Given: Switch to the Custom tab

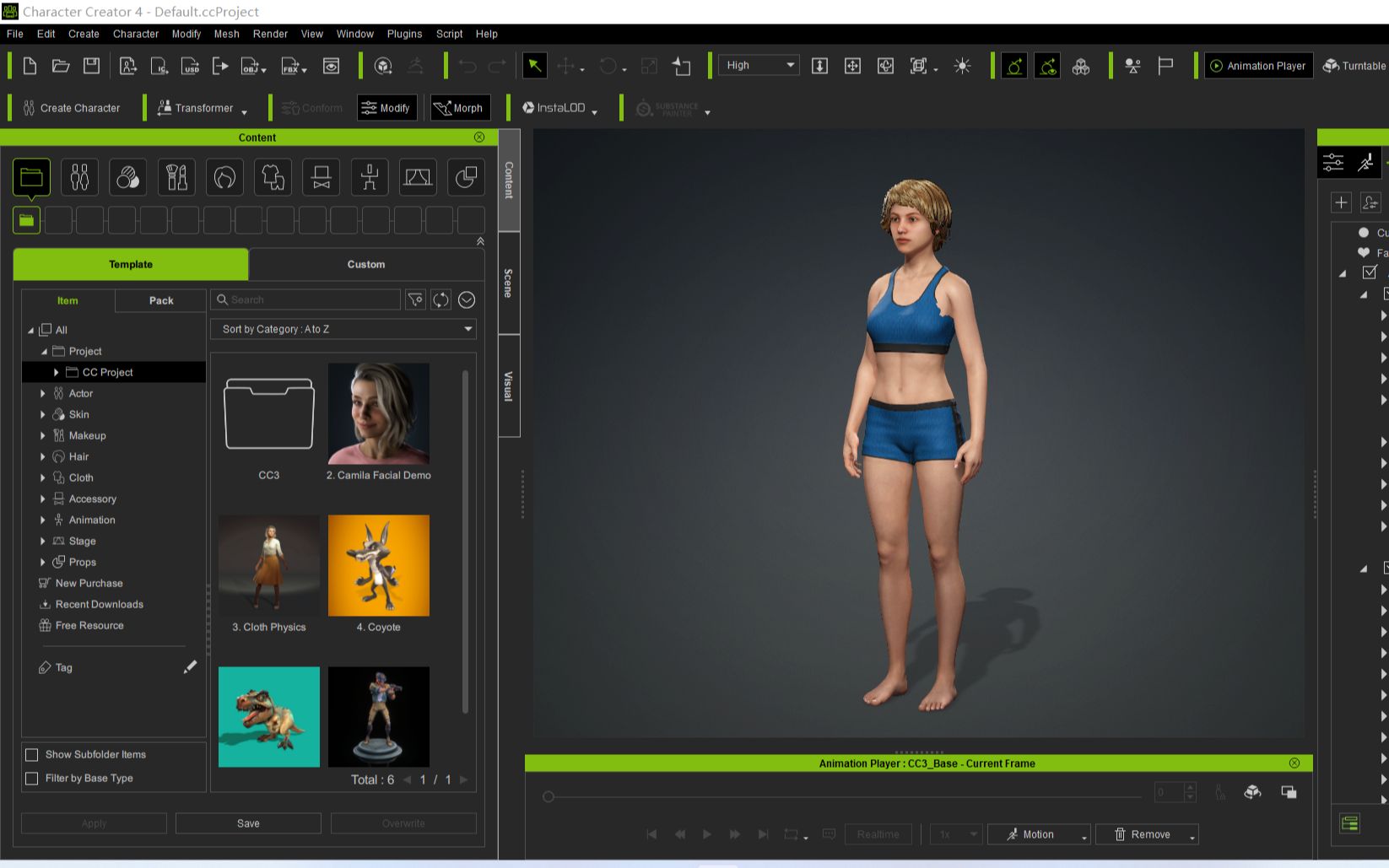Looking at the screenshot, I should (x=365, y=264).
